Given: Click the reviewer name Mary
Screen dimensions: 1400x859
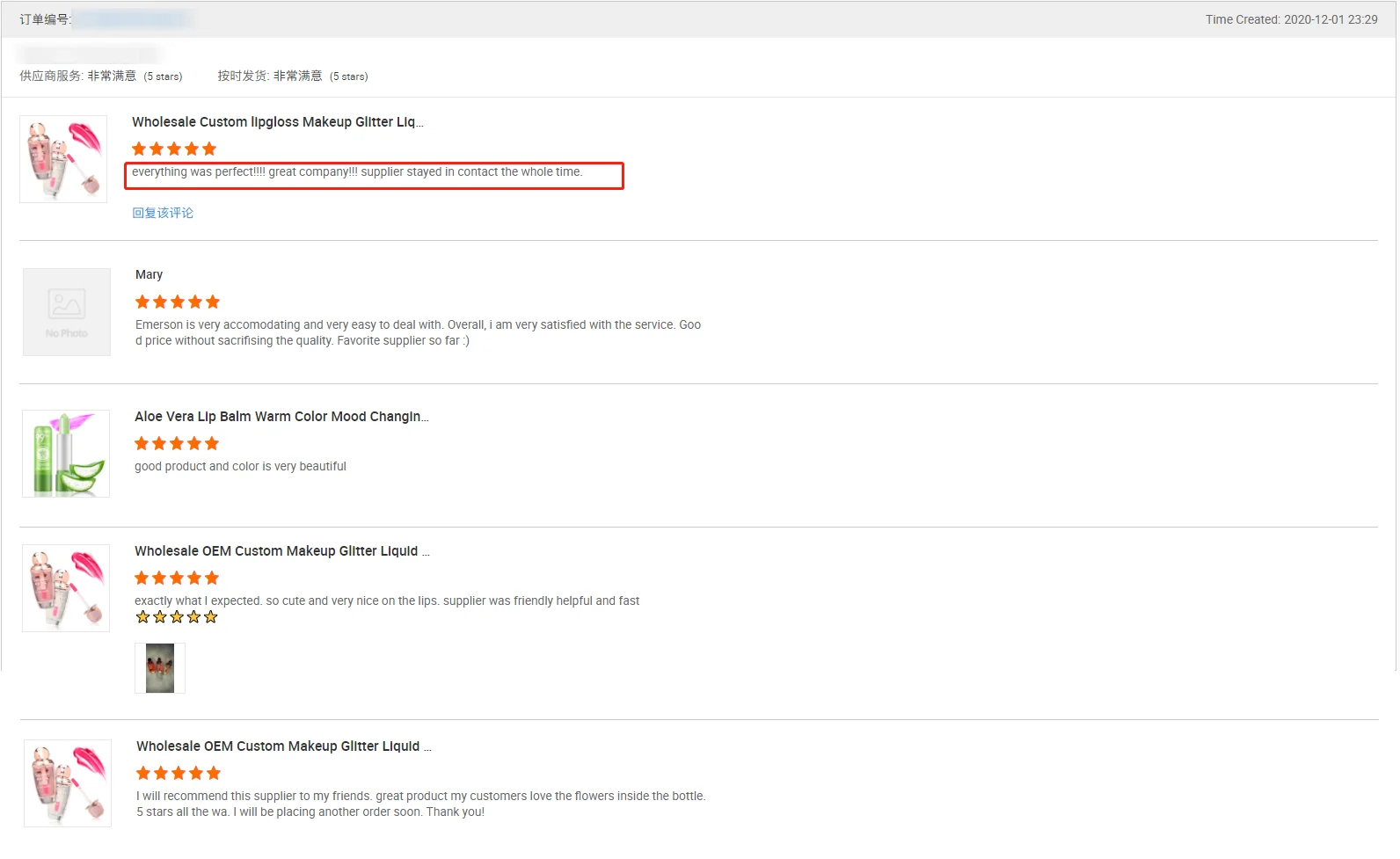Looking at the screenshot, I should [149, 275].
